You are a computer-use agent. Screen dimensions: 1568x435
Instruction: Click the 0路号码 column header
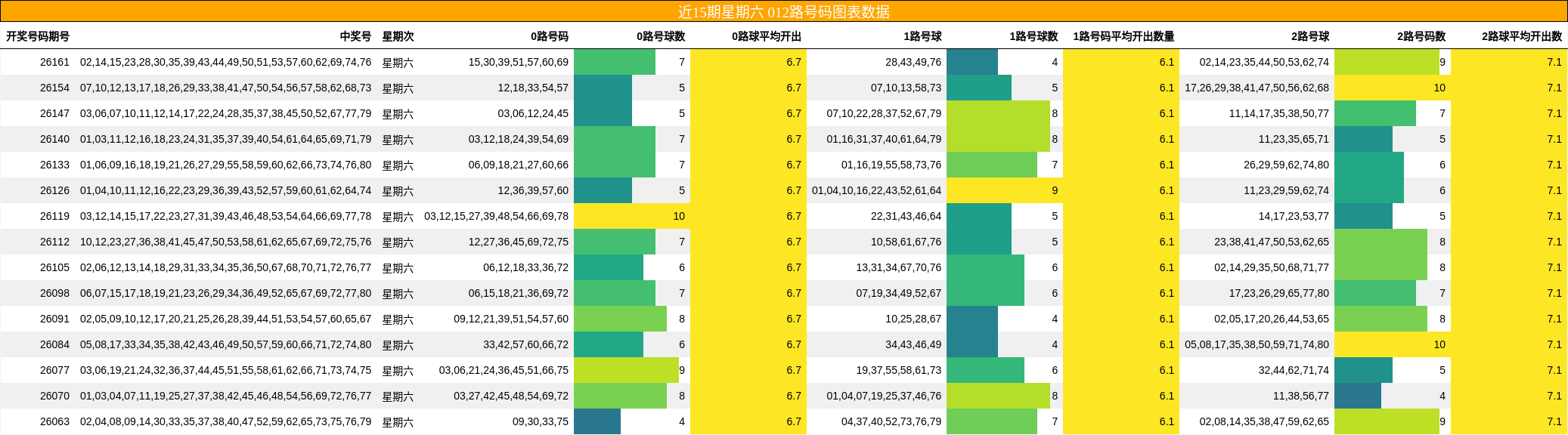[550, 36]
